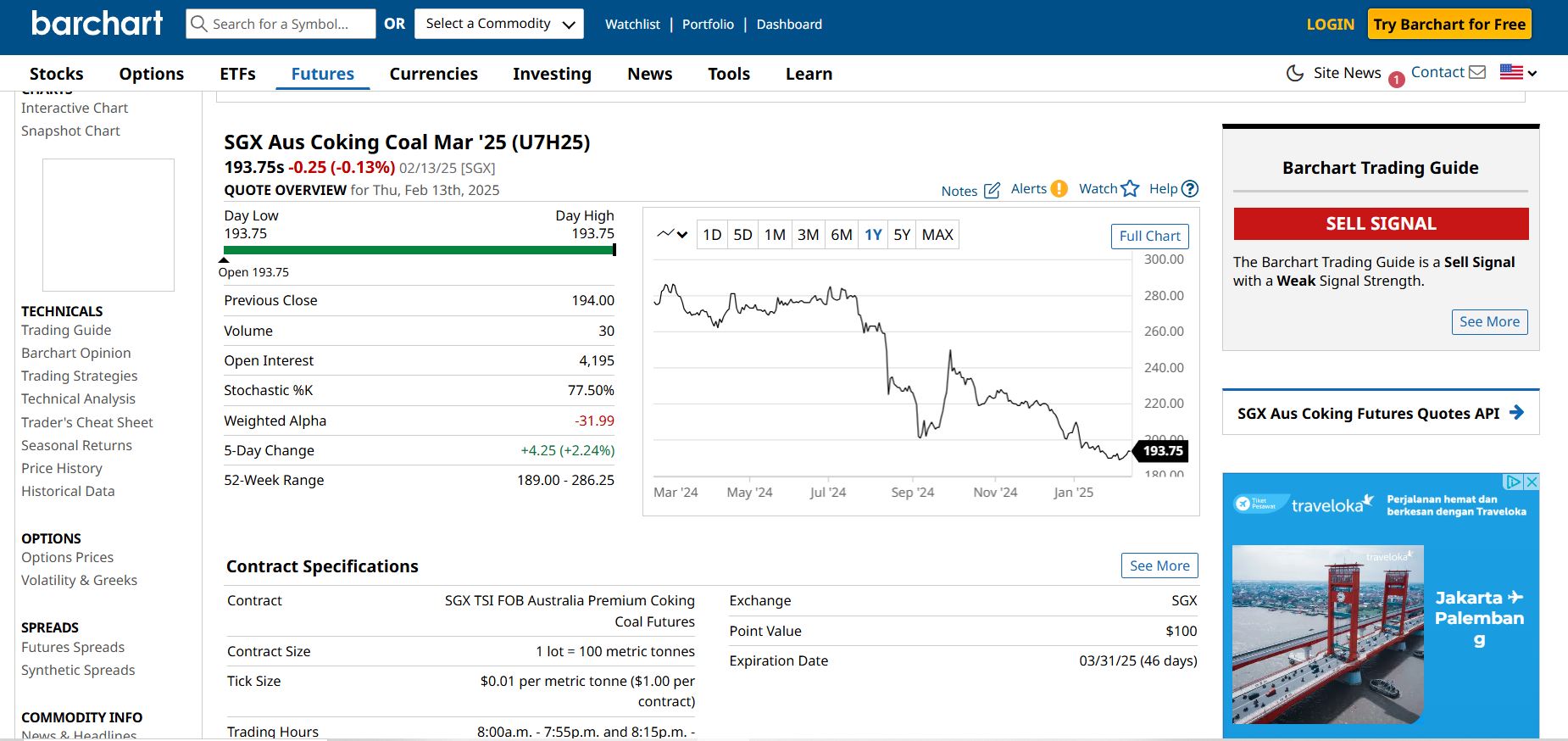Open the Tools menu

pyautogui.click(x=729, y=74)
